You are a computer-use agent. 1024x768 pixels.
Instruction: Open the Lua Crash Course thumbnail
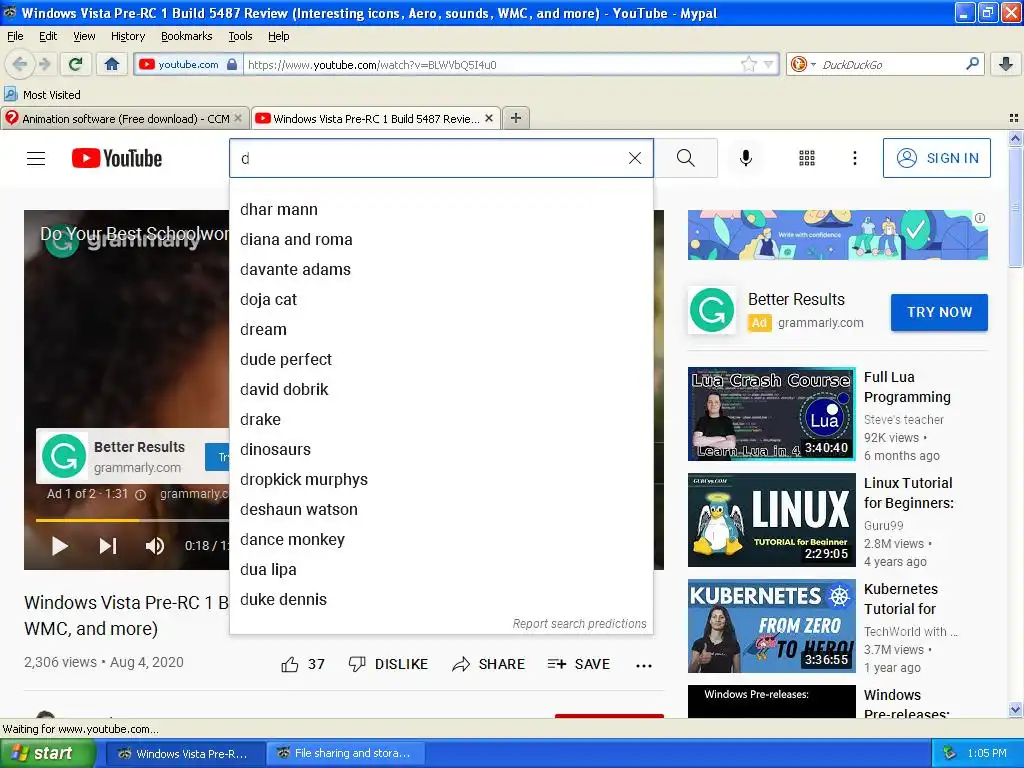771,414
